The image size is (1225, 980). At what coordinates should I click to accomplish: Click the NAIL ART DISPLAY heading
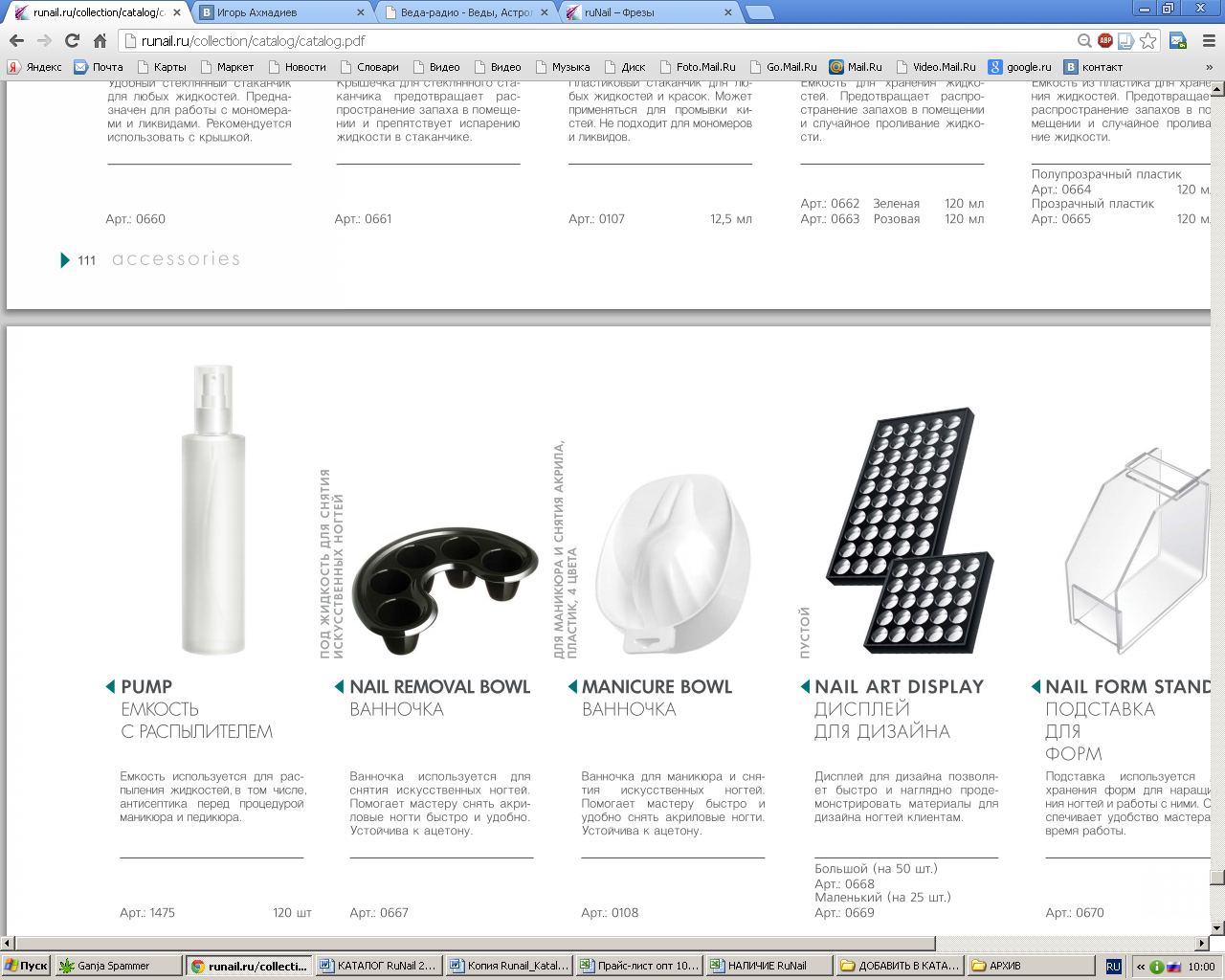pos(899,686)
